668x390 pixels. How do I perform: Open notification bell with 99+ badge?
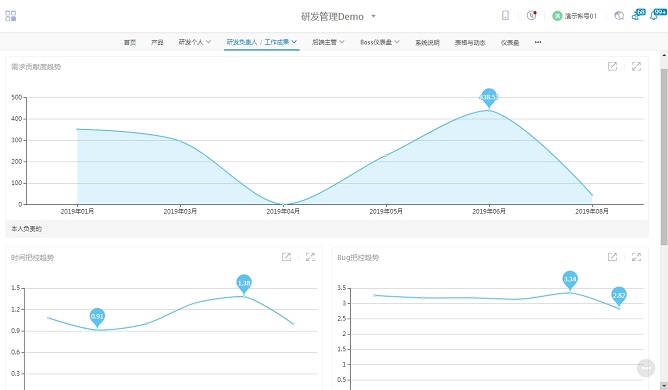(x=657, y=14)
